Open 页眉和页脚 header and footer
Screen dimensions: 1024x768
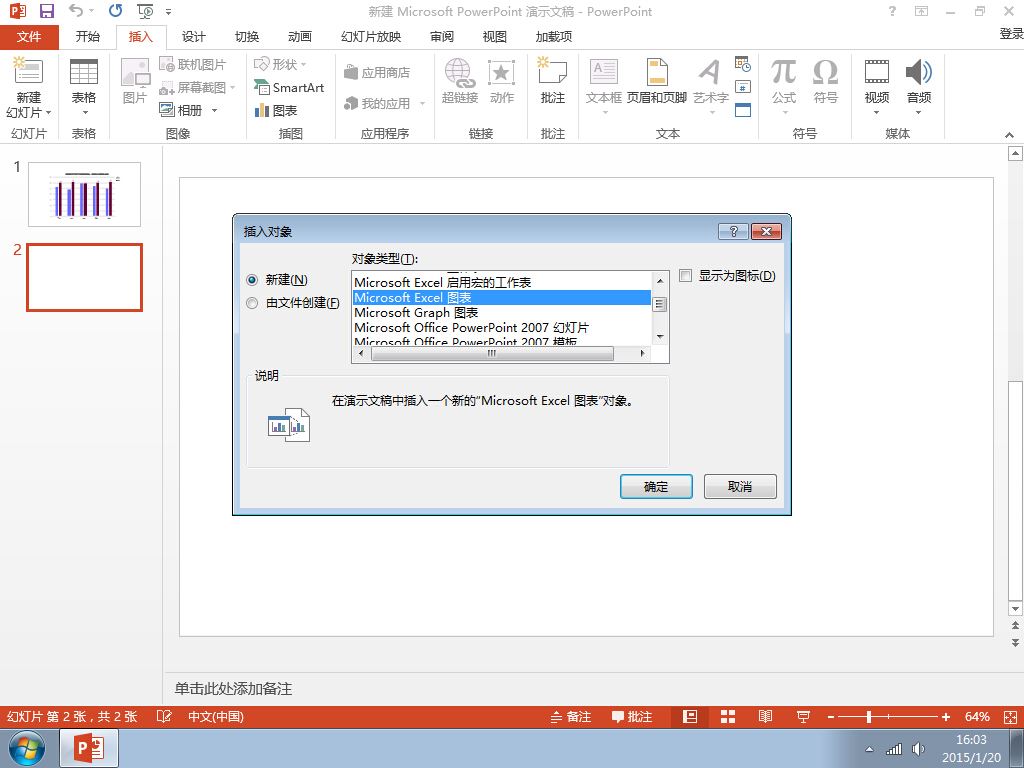coord(657,80)
